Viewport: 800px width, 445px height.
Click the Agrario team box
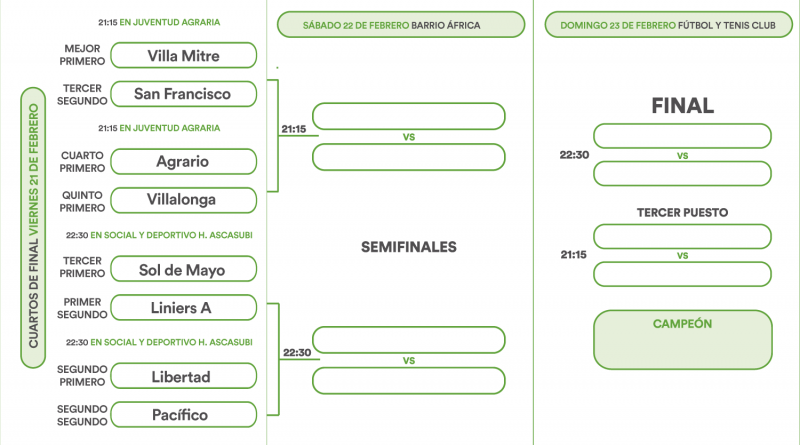tap(183, 161)
